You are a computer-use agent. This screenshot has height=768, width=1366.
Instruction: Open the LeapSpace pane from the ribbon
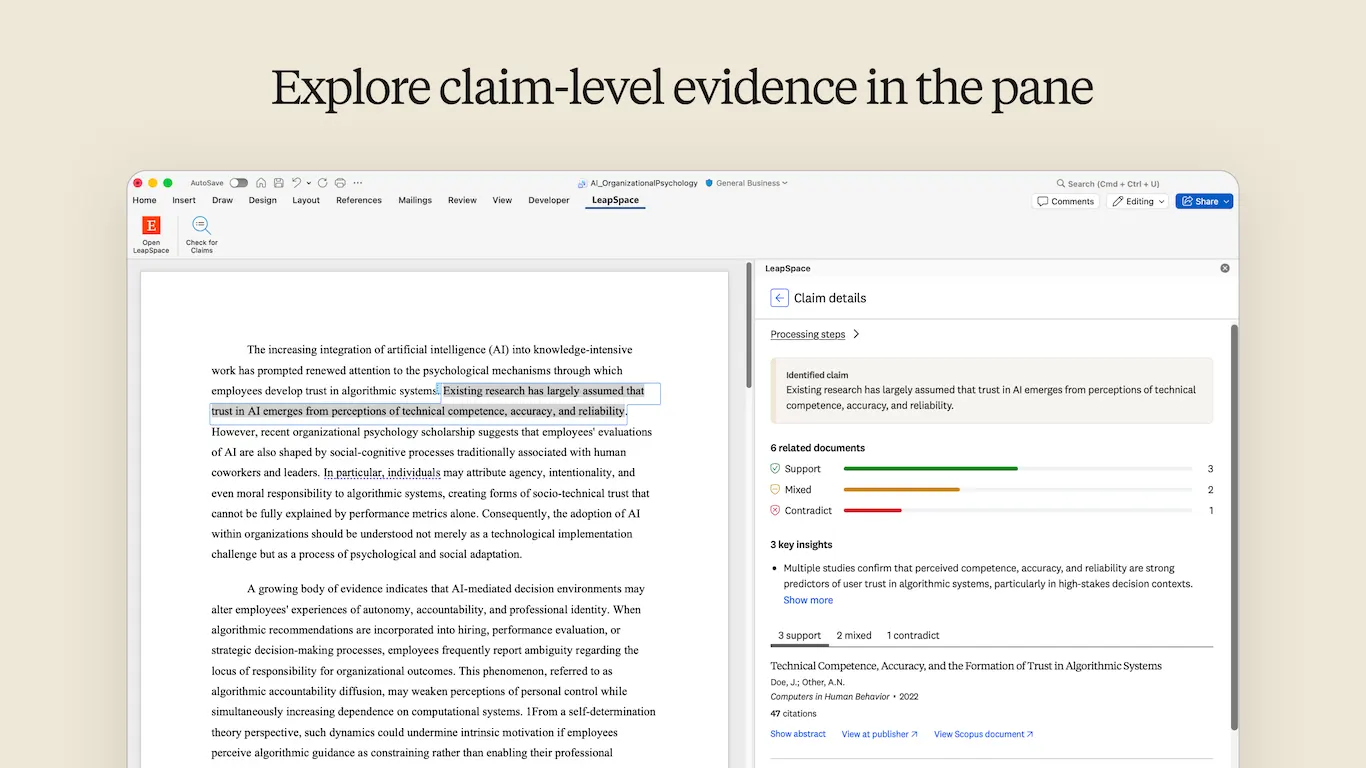pyautogui.click(x=151, y=234)
